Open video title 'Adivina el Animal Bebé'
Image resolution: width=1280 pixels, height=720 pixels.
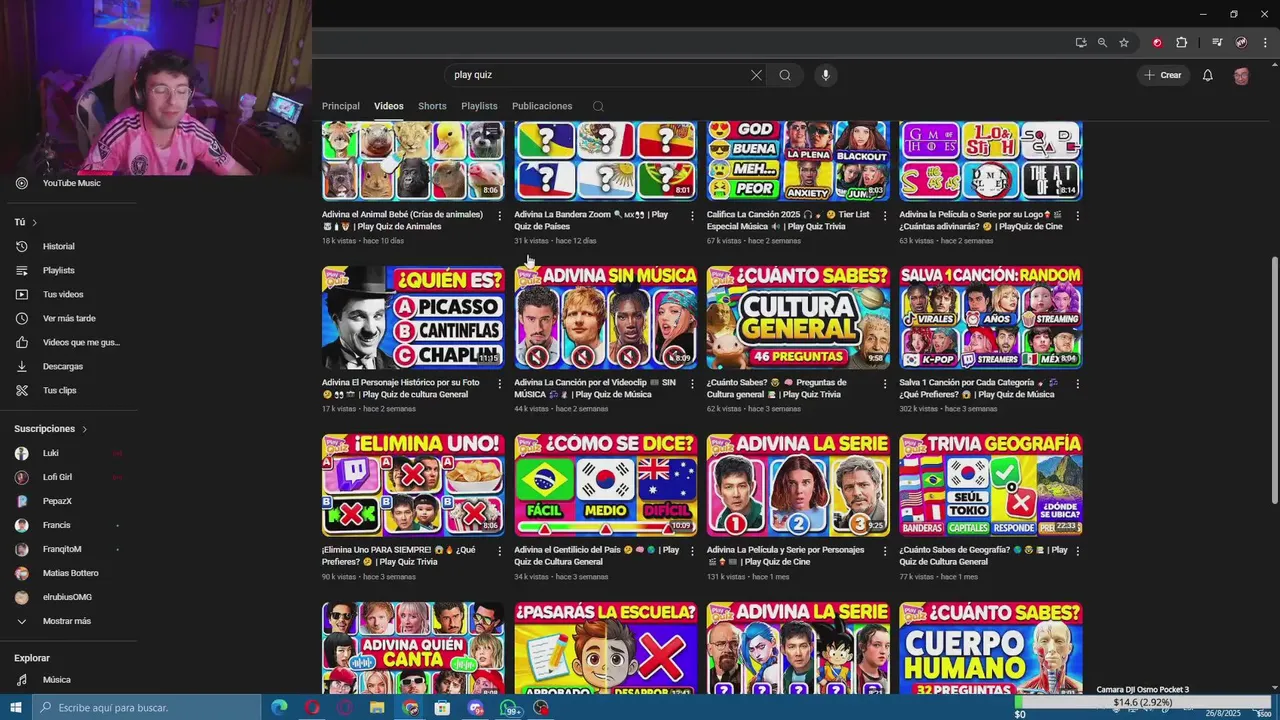point(402,220)
